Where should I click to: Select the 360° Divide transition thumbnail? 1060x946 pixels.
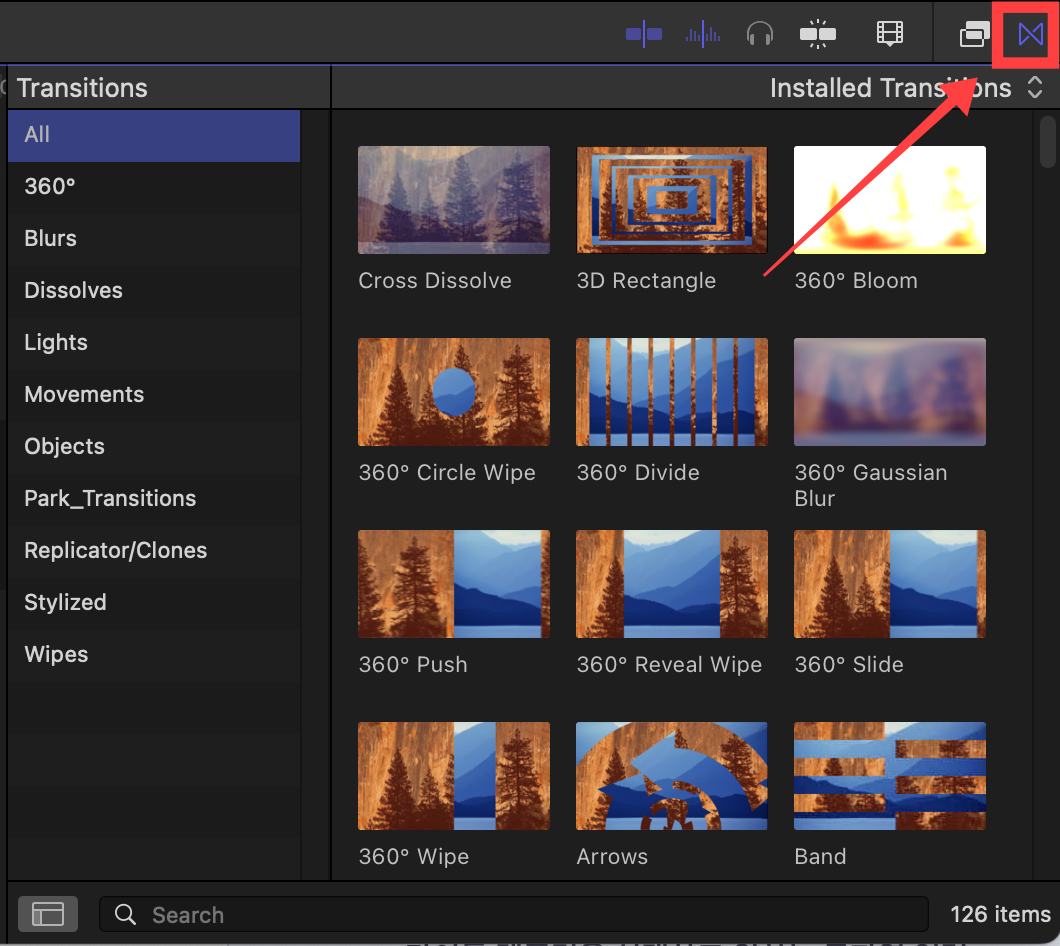671,392
